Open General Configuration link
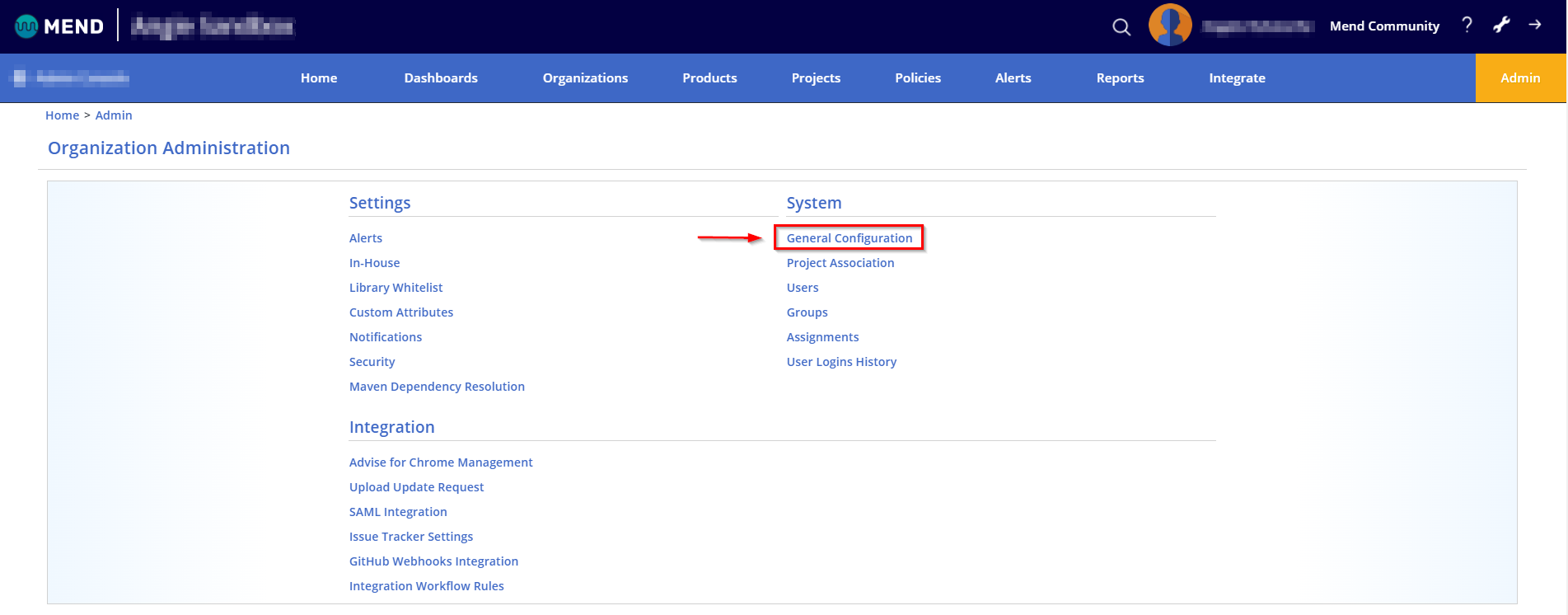This screenshot has width=1568, height=615. 849,238
